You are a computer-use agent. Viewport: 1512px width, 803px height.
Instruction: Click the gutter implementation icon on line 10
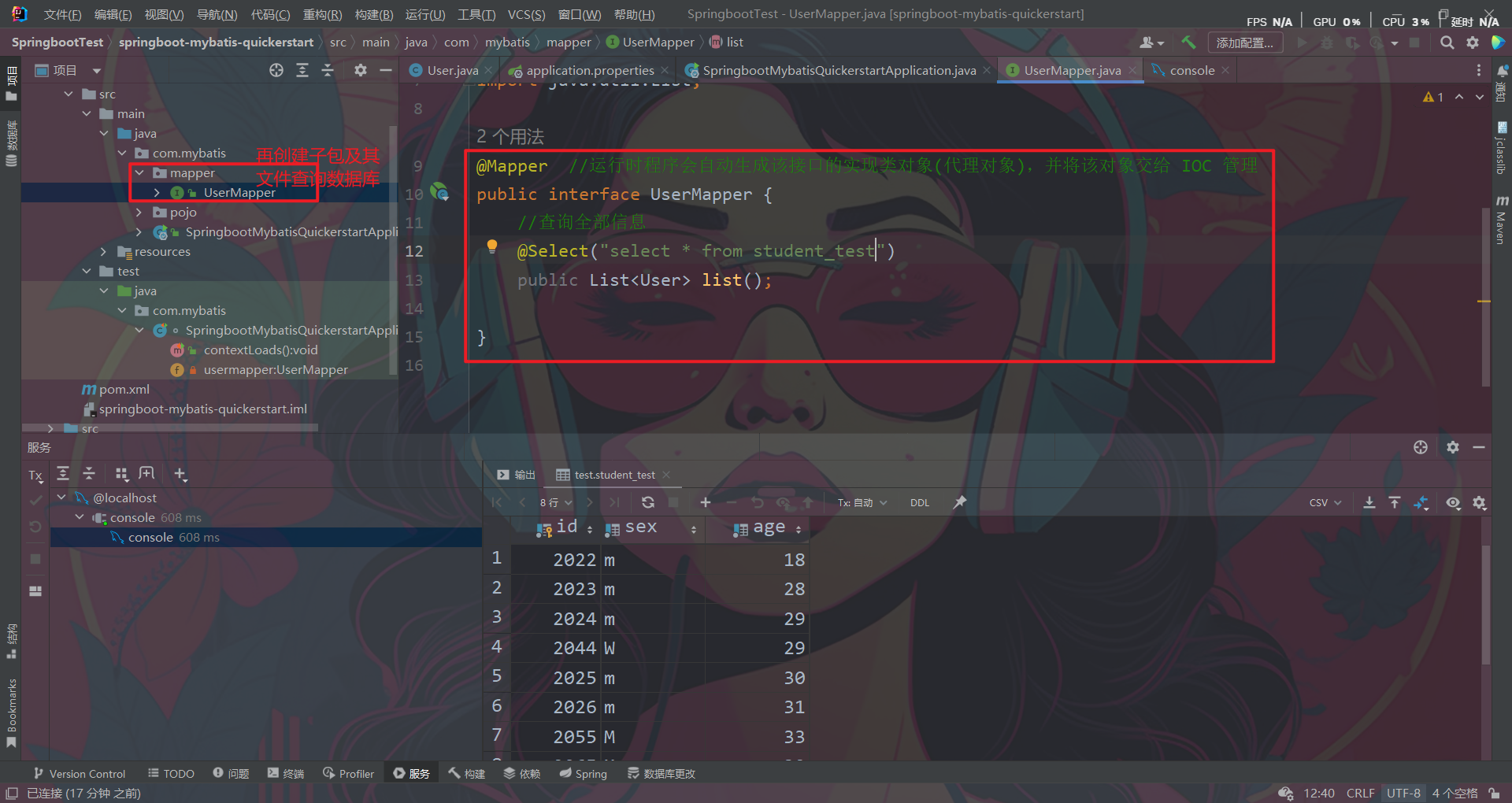(440, 191)
